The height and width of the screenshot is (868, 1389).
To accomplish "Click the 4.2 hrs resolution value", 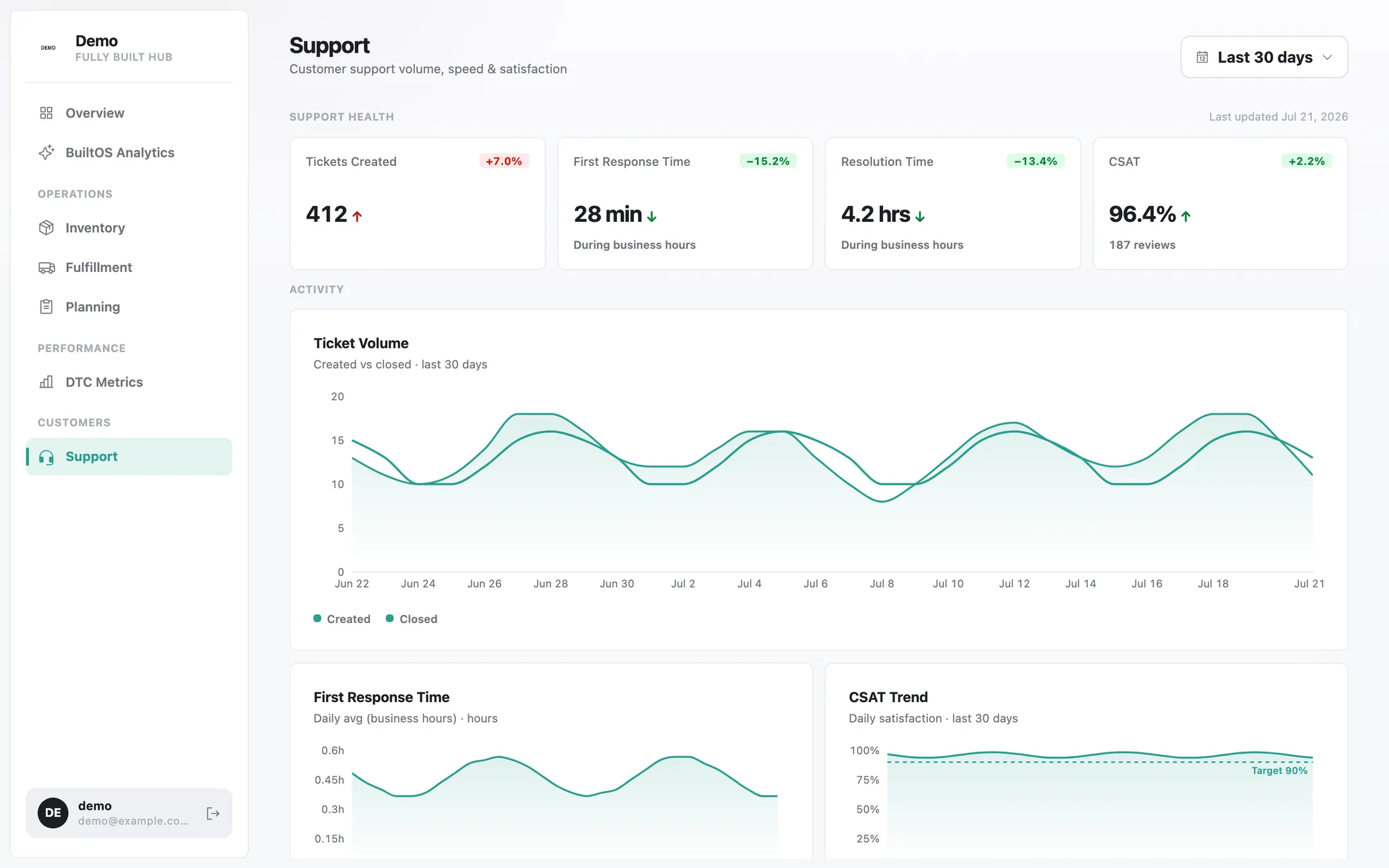I will 876,214.
